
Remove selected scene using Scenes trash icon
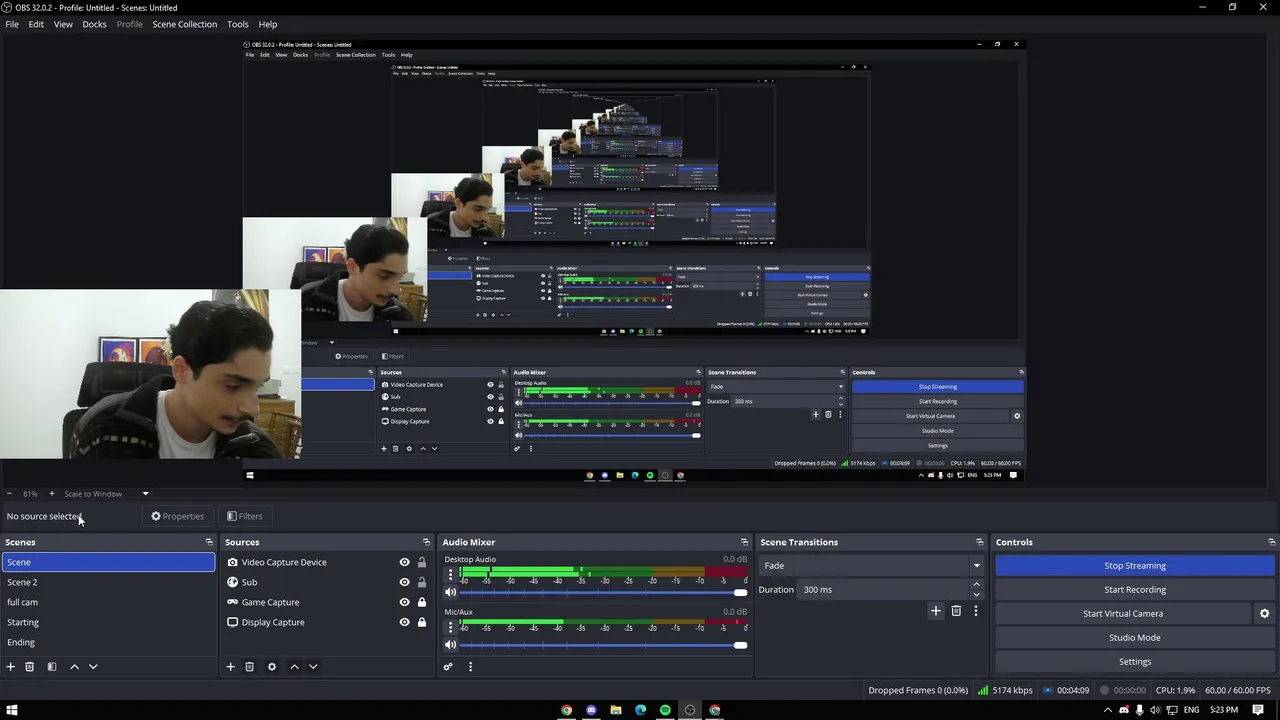tap(30, 667)
